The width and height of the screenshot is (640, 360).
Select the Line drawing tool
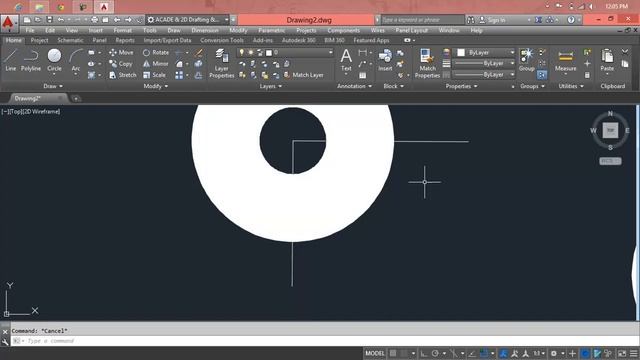click(x=11, y=60)
